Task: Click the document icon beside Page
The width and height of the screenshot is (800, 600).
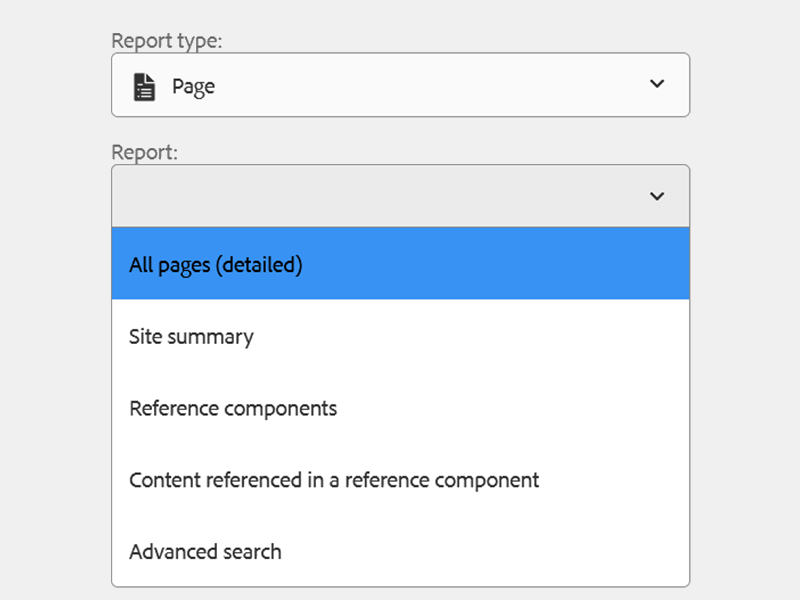Action: click(145, 86)
